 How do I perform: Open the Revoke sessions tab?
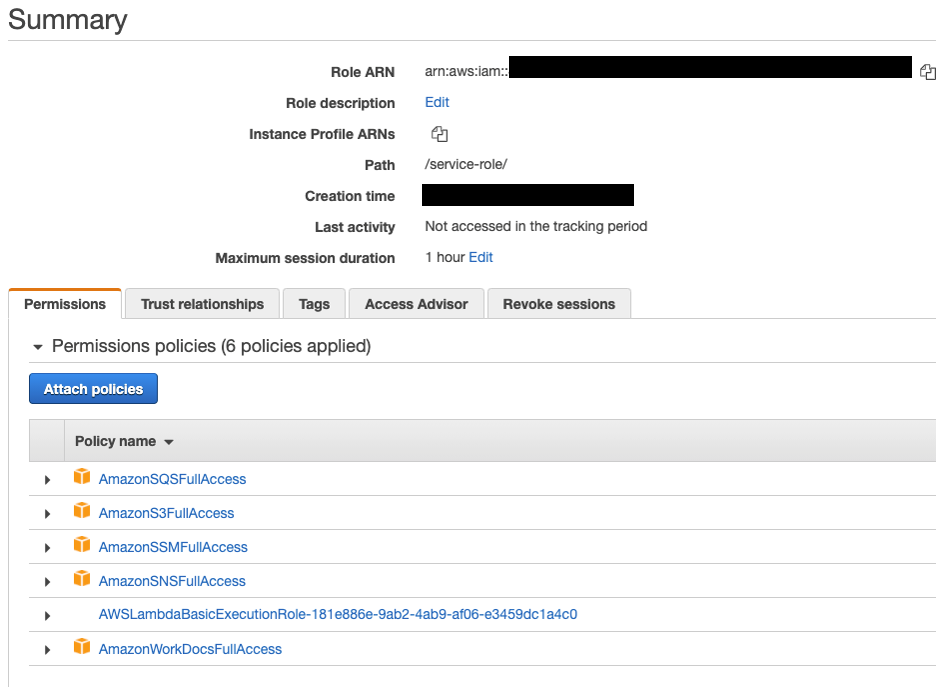tap(559, 304)
